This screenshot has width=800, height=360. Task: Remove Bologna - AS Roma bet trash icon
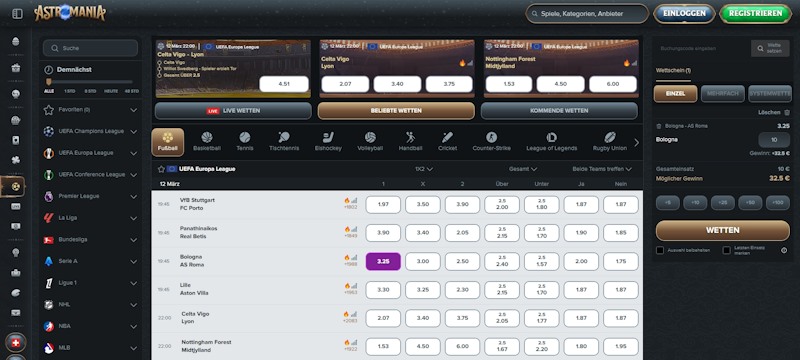pos(659,126)
